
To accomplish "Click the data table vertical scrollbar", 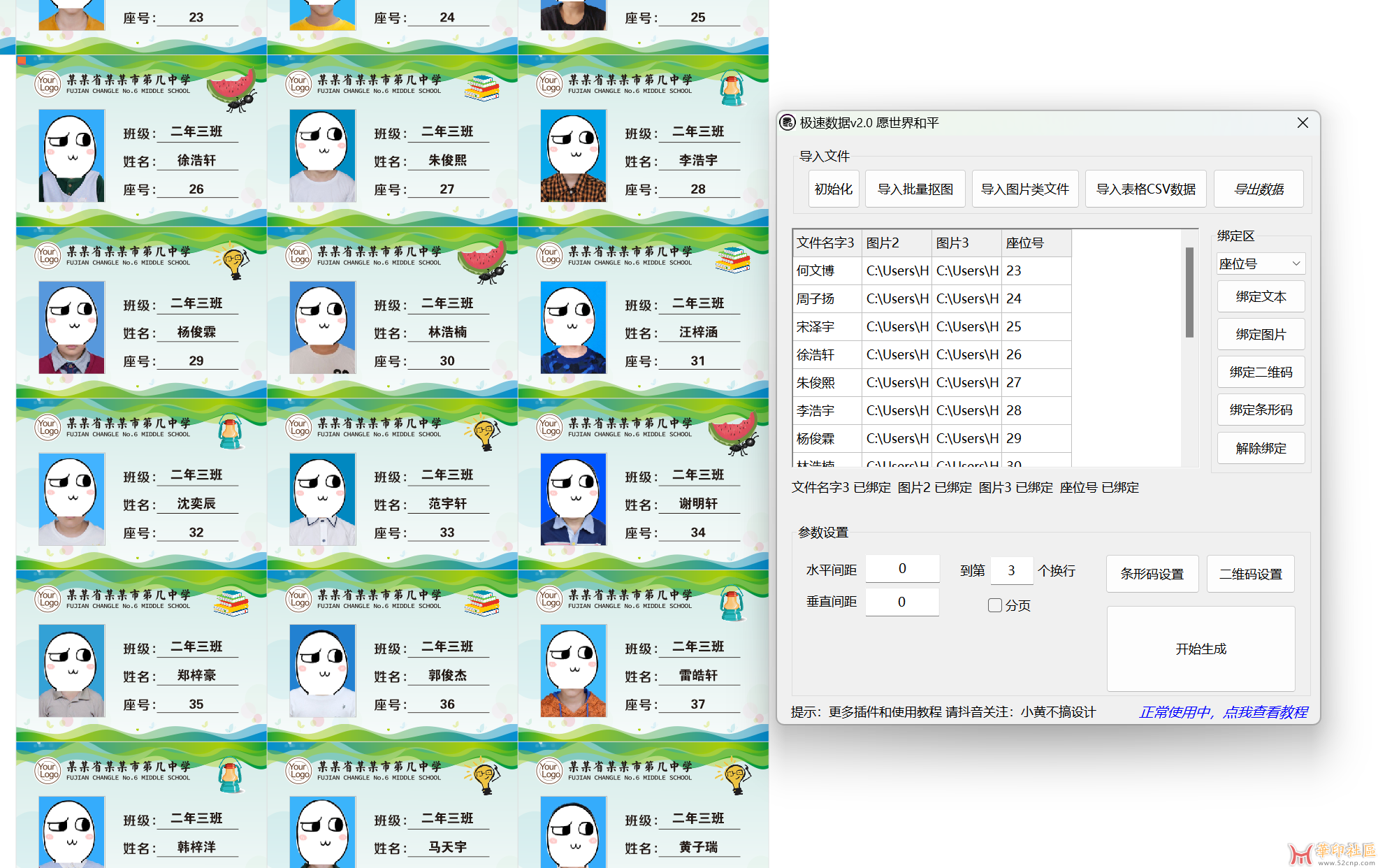I will [x=1189, y=292].
